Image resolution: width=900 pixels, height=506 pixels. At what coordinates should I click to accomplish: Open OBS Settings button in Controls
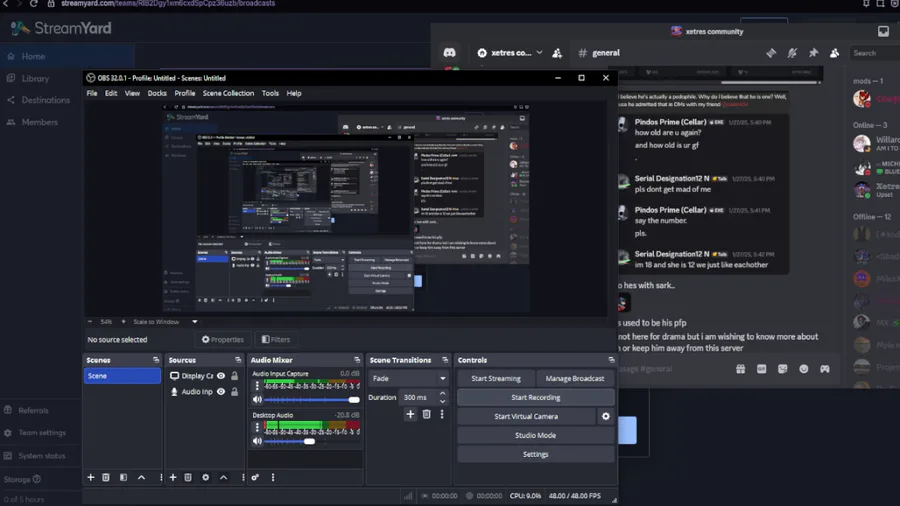click(536, 454)
